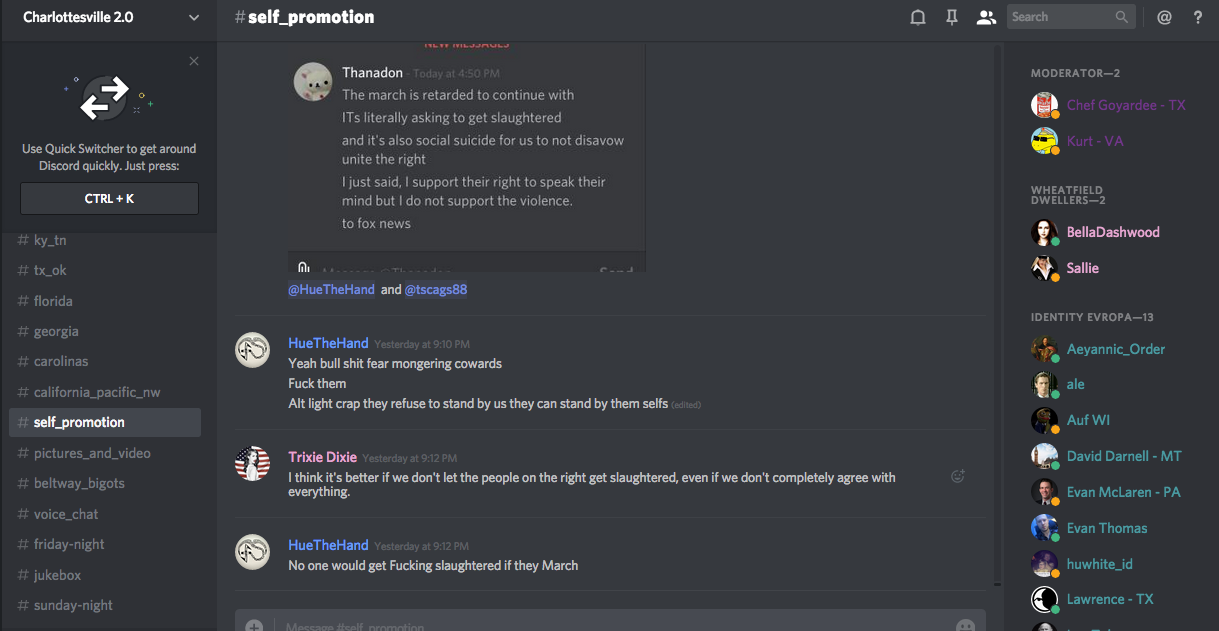Focus the Search input field
The image size is (1219, 631).
point(1060,17)
